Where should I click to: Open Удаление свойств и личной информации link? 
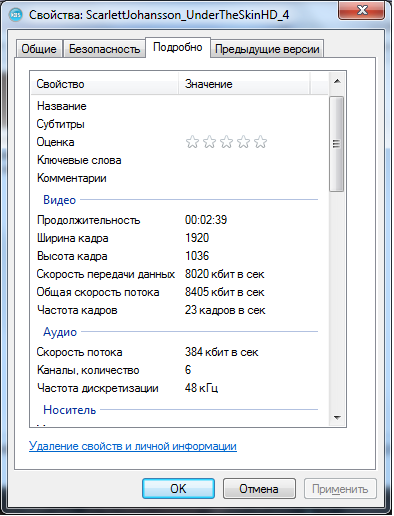133,446
